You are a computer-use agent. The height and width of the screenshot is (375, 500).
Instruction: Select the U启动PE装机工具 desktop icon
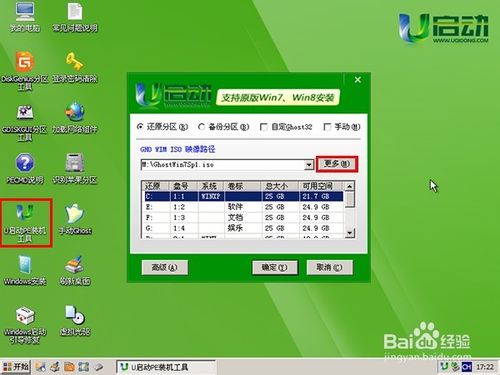coord(25,223)
